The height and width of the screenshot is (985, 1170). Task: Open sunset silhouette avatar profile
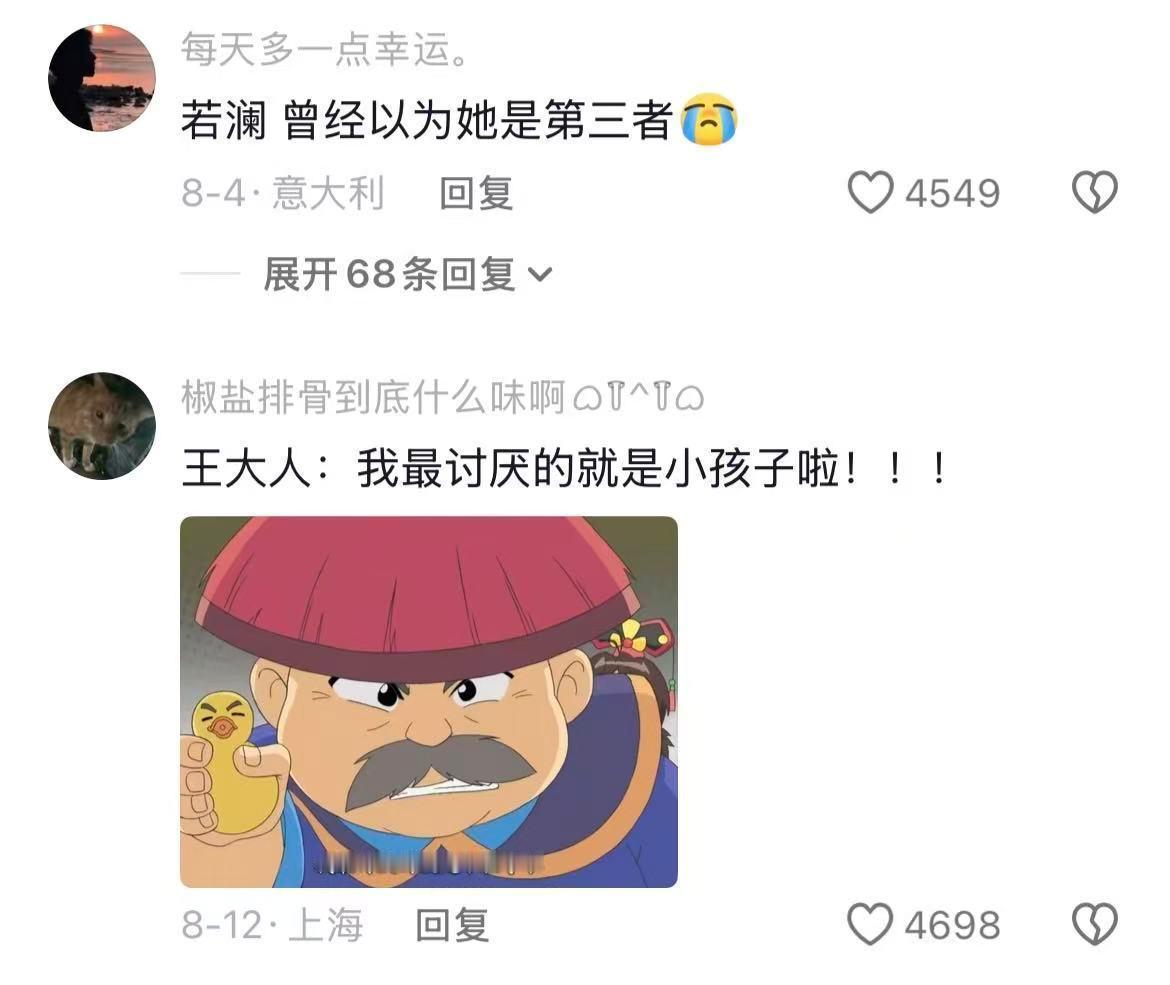(102, 78)
